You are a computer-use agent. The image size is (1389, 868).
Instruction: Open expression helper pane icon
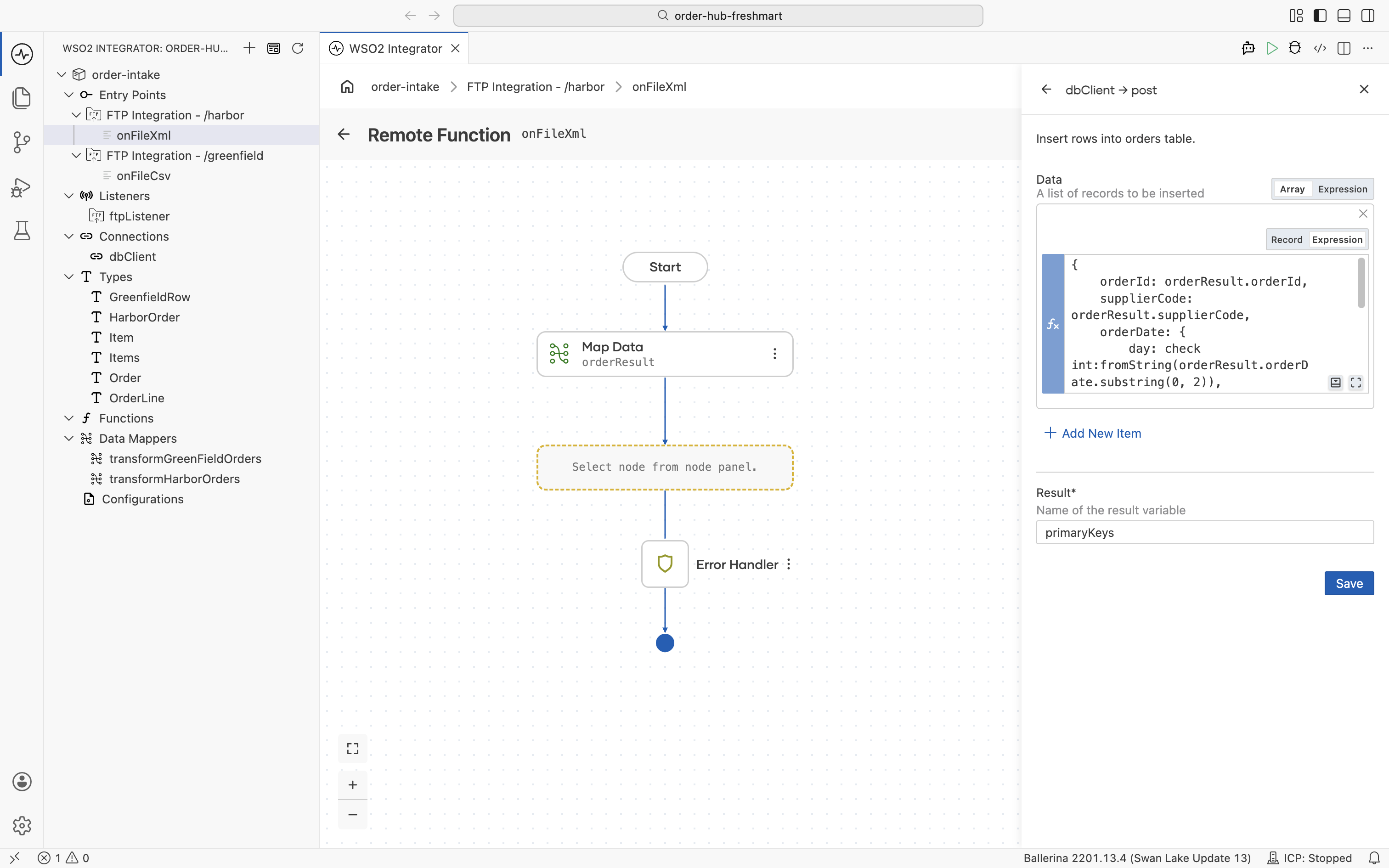[x=1336, y=383]
